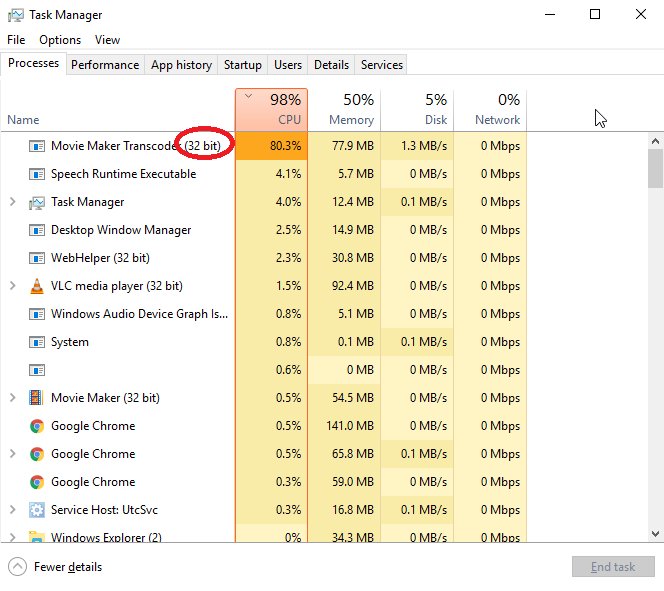Open the File menu
This screenshot has width=664, height=591.
(16, 40)
